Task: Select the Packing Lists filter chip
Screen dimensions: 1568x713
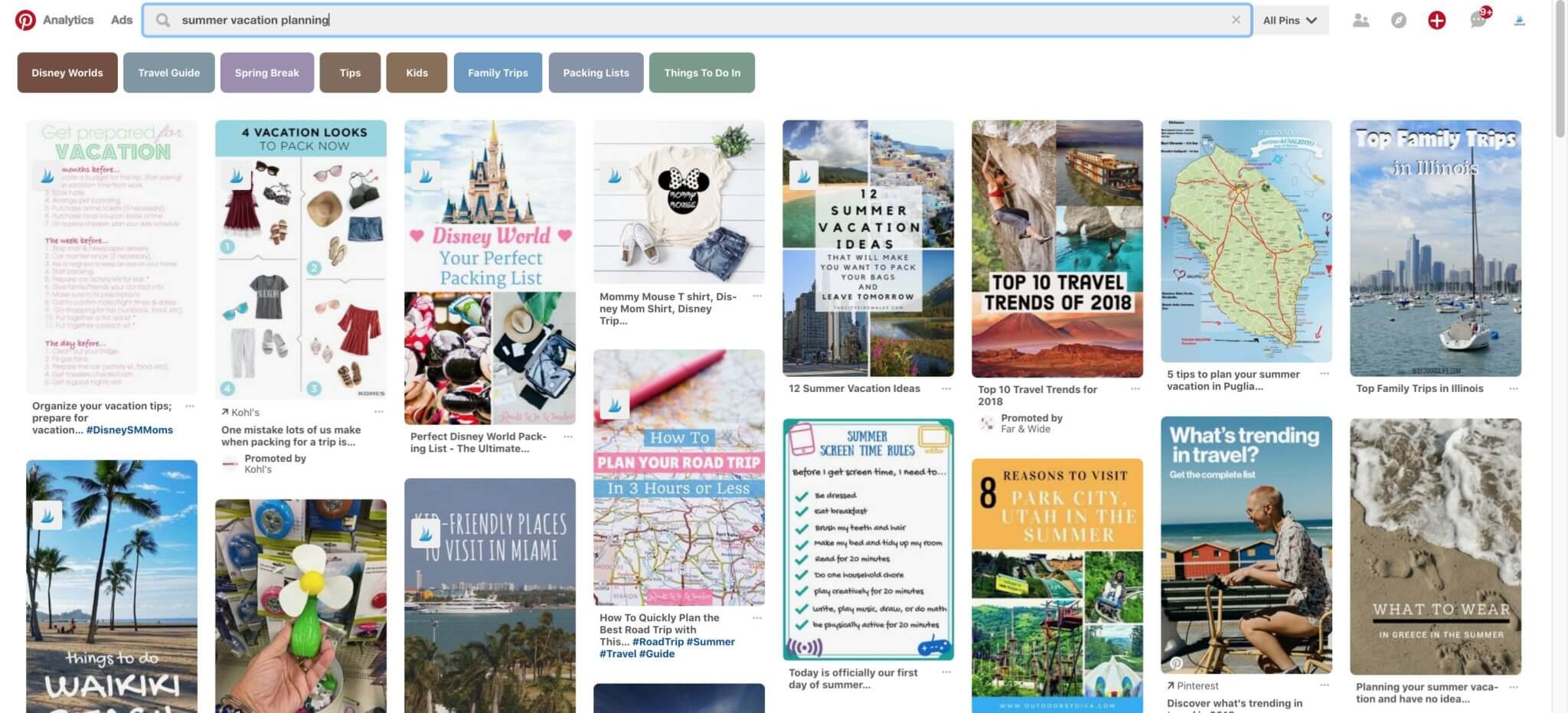Action: pos(596,73)
